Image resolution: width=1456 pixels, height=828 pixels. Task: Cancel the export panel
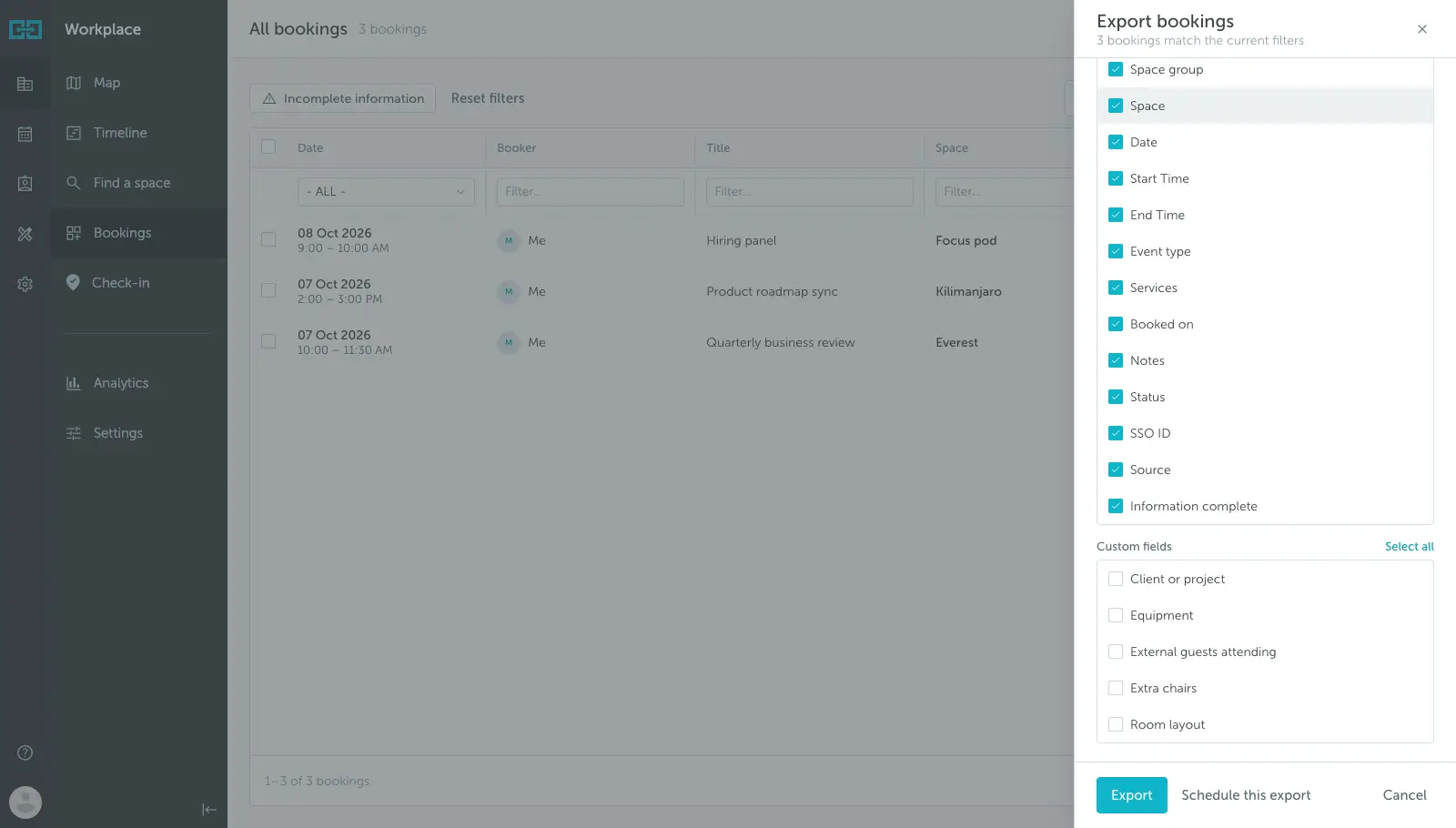[1405, 795]
